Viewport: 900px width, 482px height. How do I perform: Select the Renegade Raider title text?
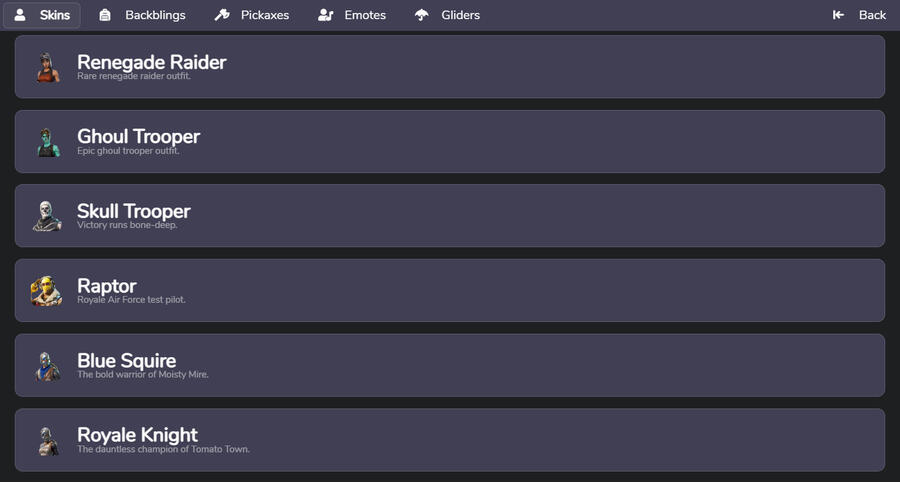(152, 62)
